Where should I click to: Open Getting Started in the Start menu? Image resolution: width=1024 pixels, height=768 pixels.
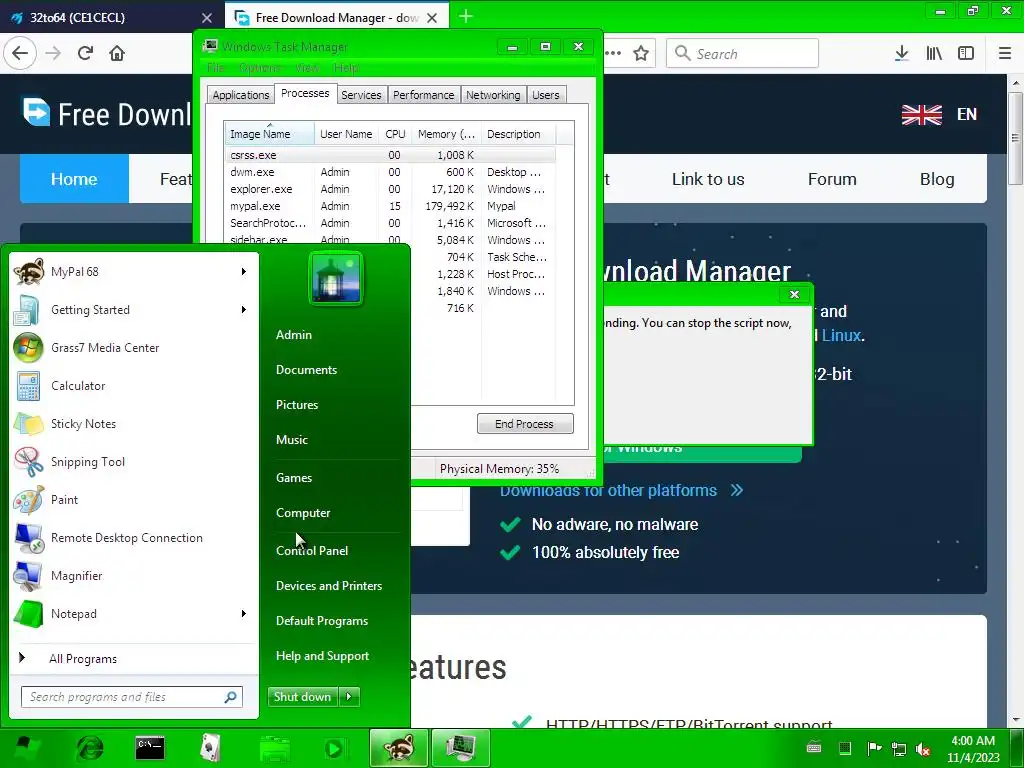pyautogui.click(x=90, y=310)
